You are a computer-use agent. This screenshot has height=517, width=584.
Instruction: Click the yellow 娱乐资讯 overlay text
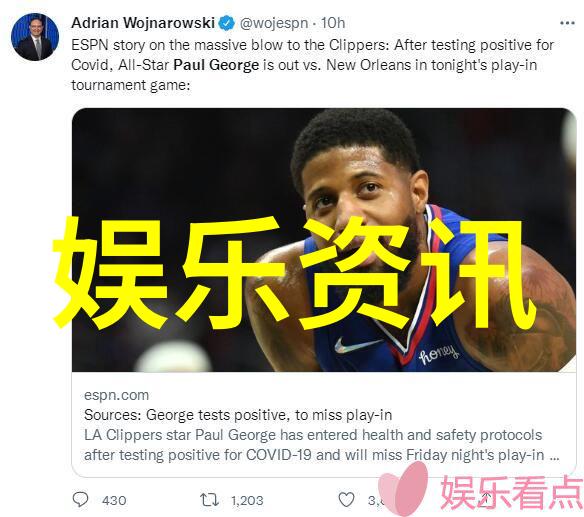[x=293, y=274]
